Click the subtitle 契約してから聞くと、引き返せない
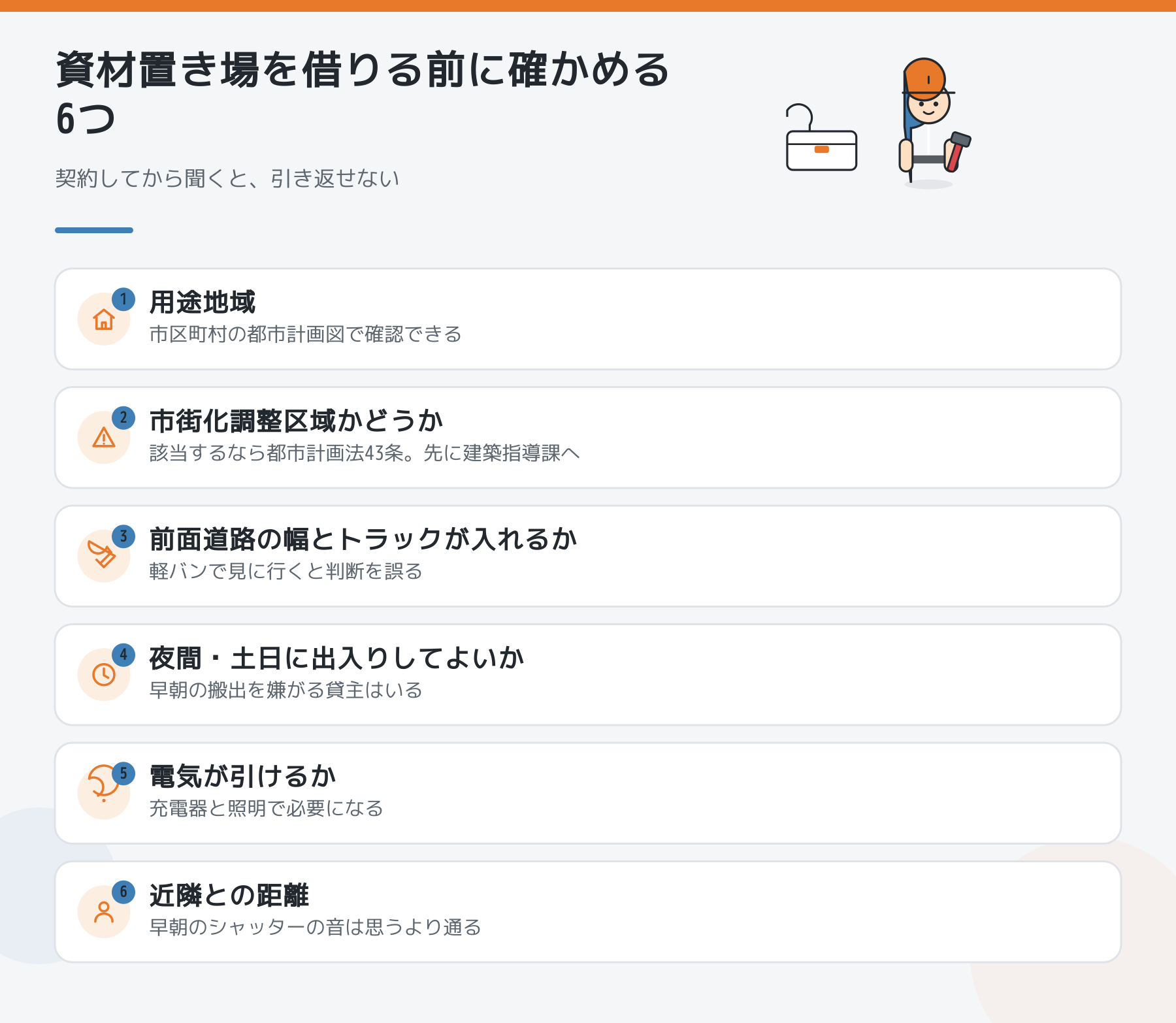Viewport: 1176px width, 1023px height. 227,178
